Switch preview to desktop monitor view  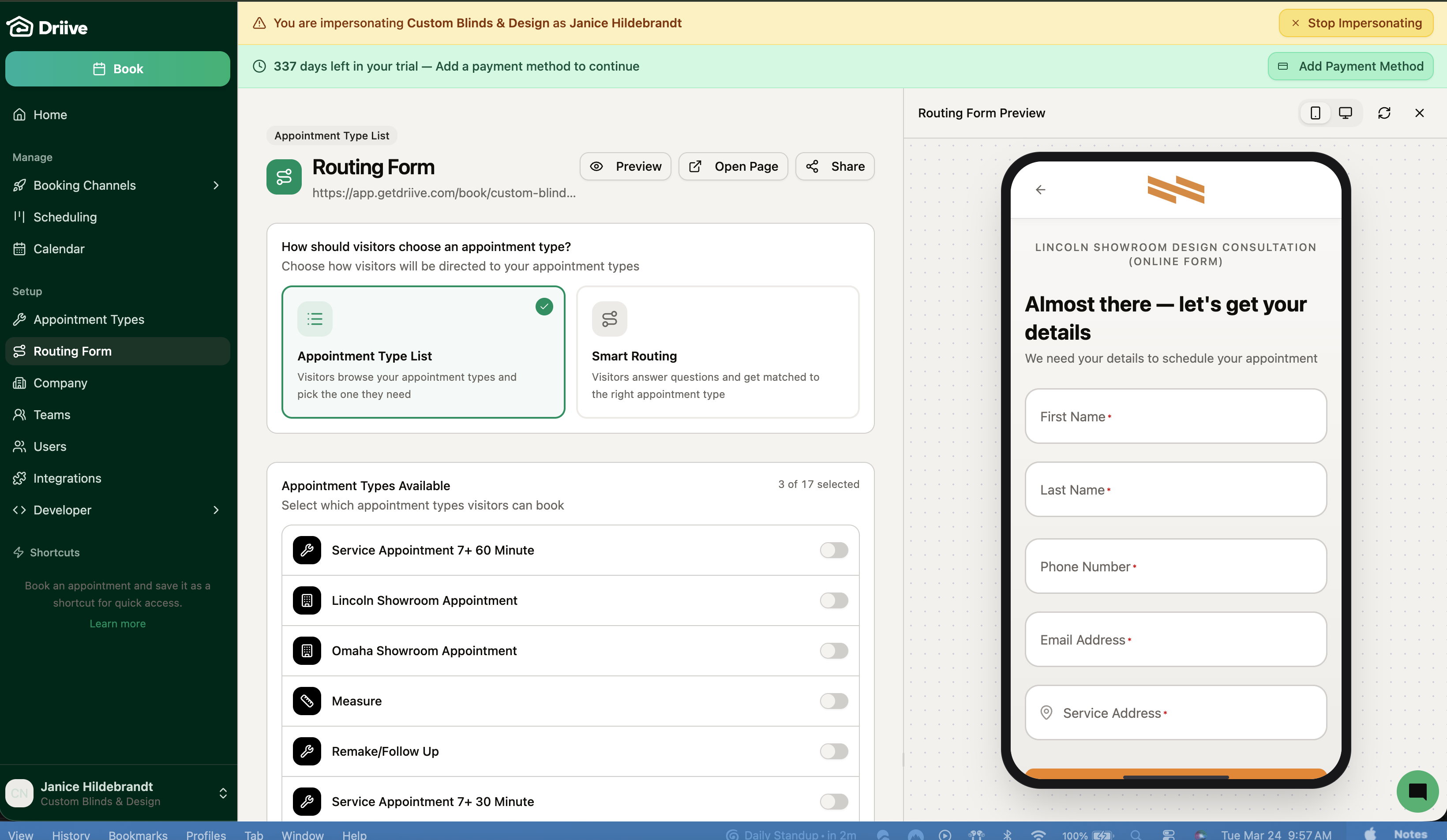coord(1346,113)
